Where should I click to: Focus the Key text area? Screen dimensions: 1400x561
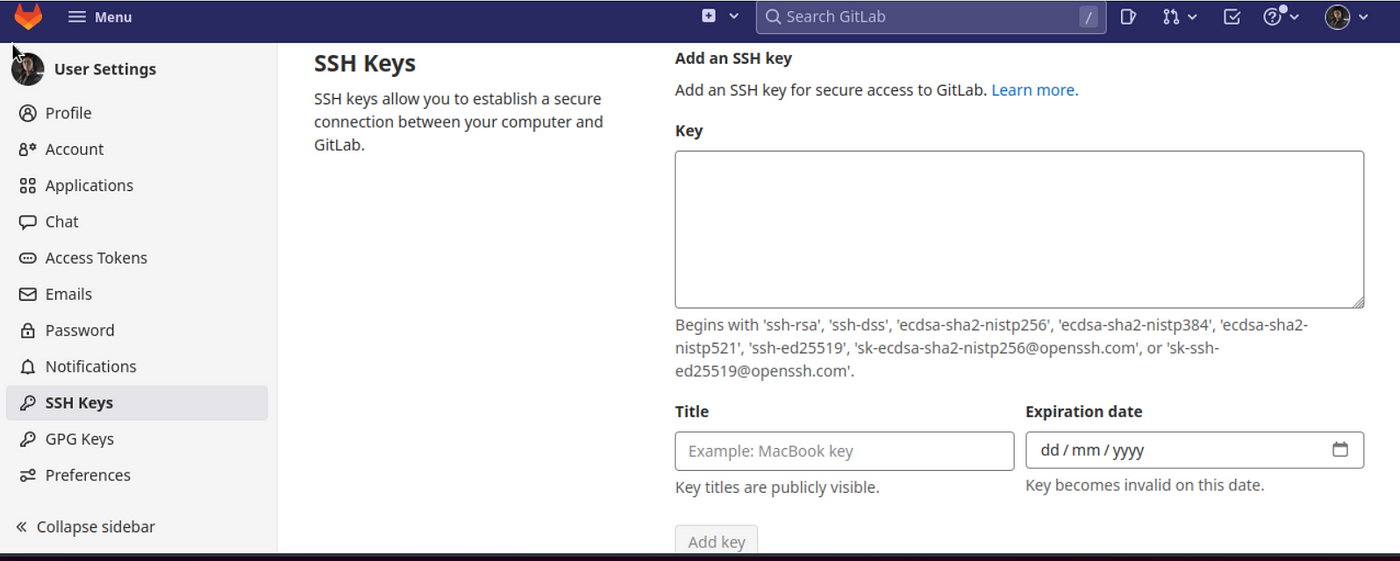pos(1019,229)
